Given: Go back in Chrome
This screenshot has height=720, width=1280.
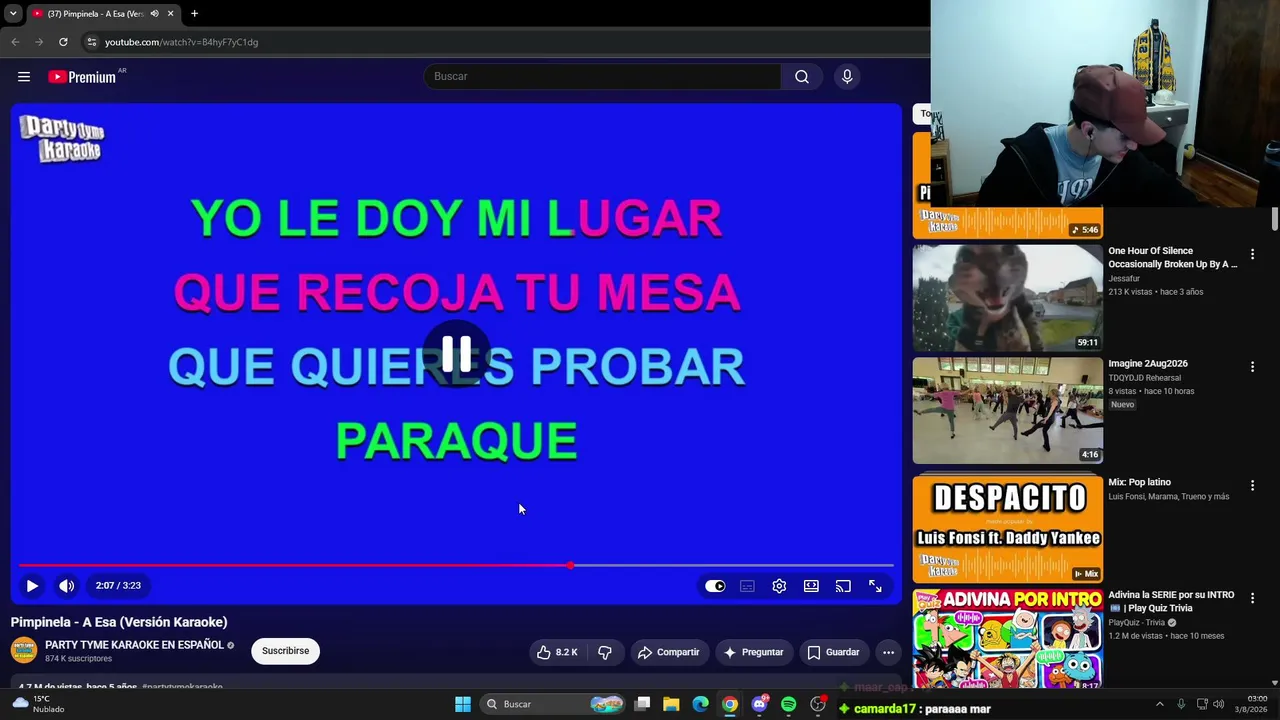Looking at the screenshot, I should [x=15, y=42].
